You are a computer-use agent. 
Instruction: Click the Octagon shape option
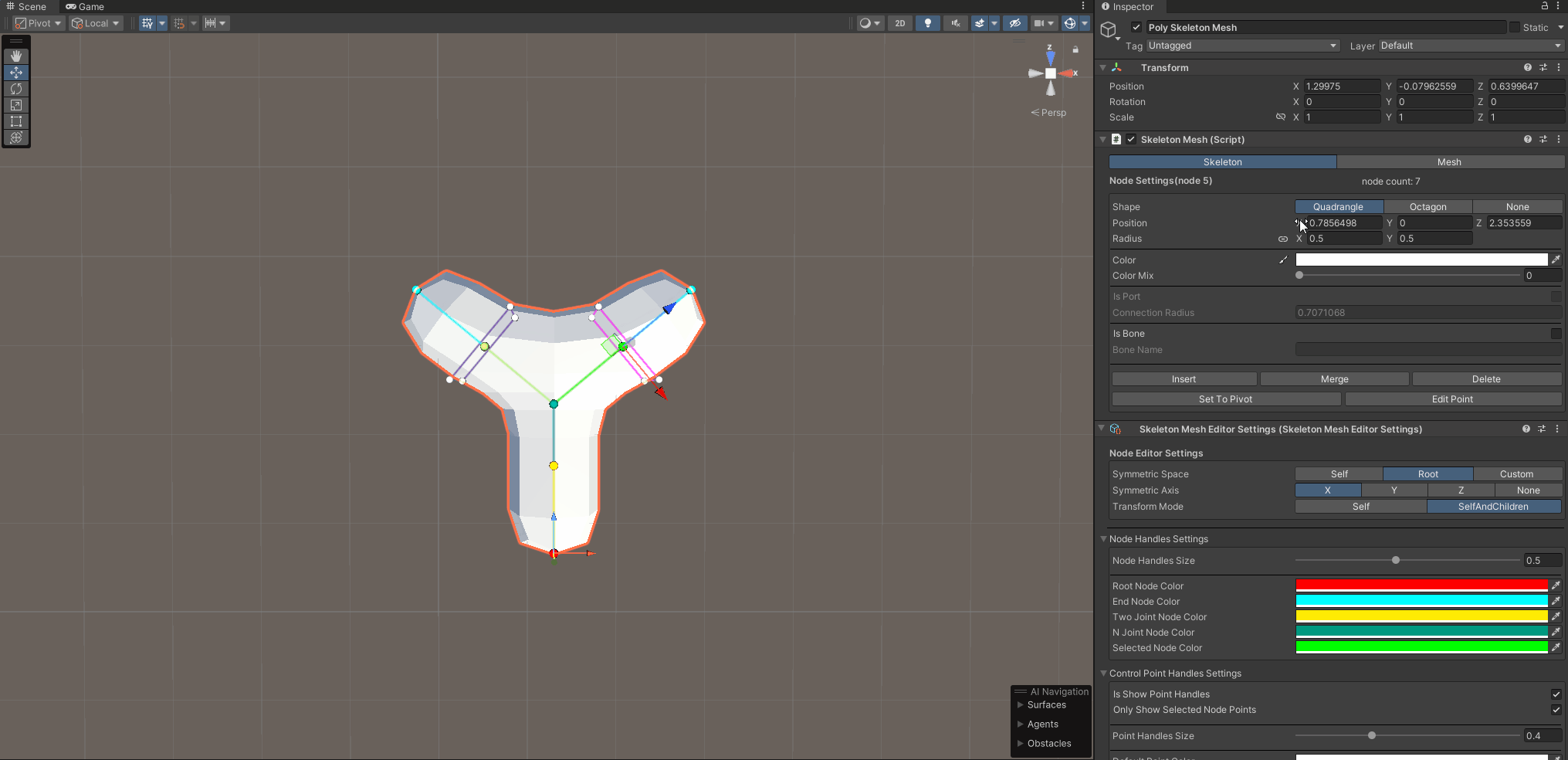[1428, 206]
